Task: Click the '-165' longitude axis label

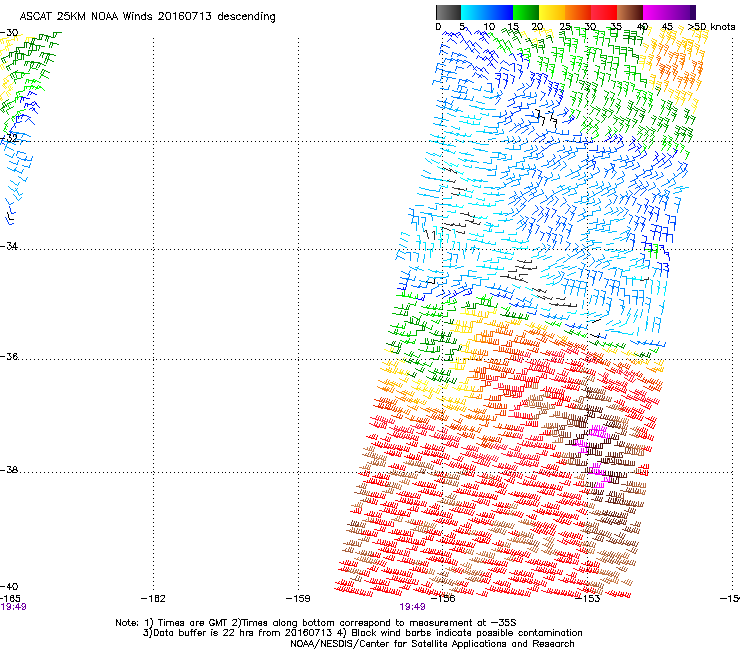Action: 10,598
